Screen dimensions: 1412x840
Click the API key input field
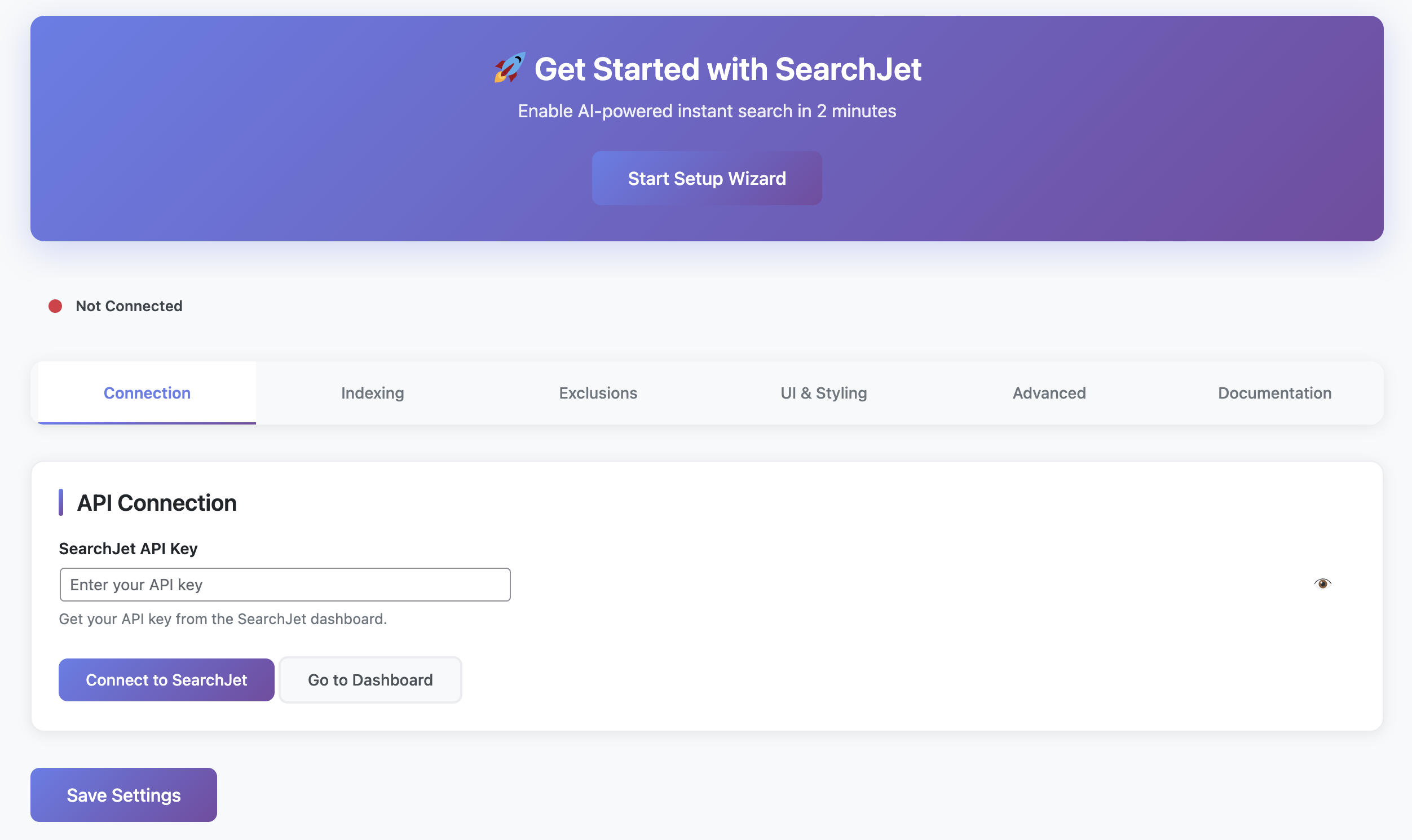(x=285, y=583)
